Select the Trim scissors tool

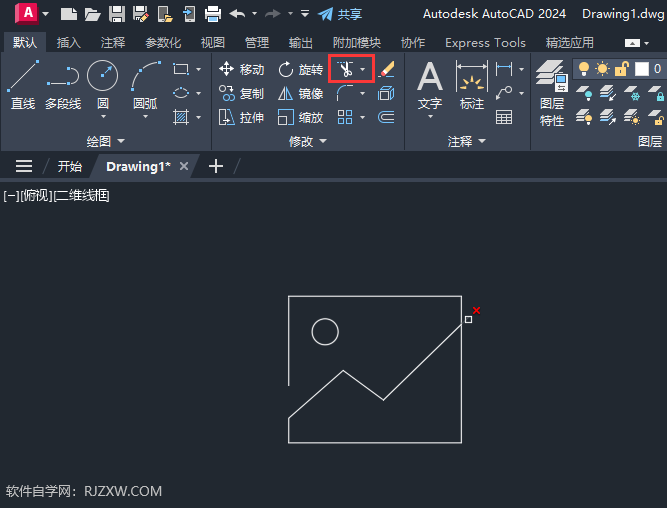tap(345, 69)
